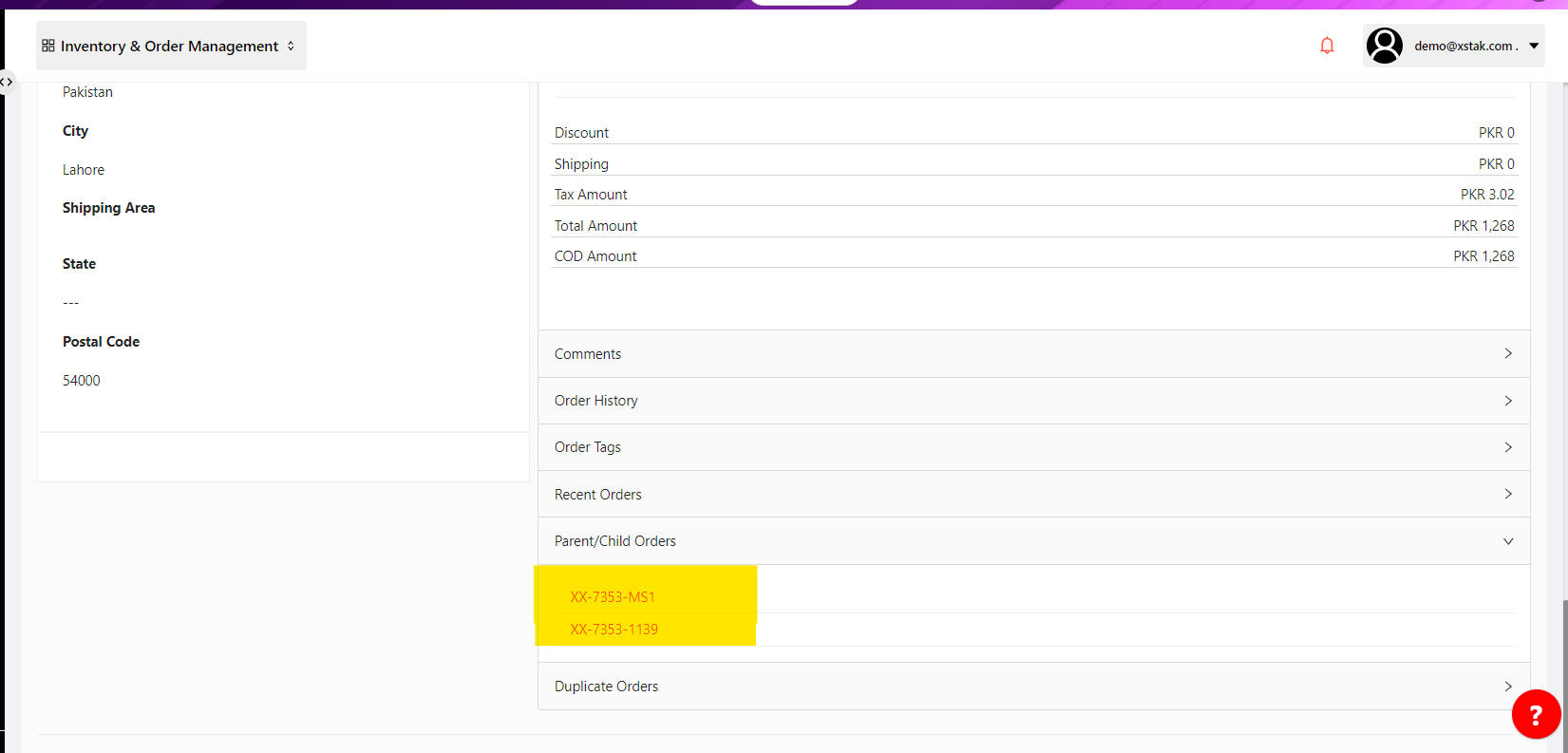Click the right chevron on Order Tags row
This screenshot has height=753, width=1568.
coord(1507,447)
